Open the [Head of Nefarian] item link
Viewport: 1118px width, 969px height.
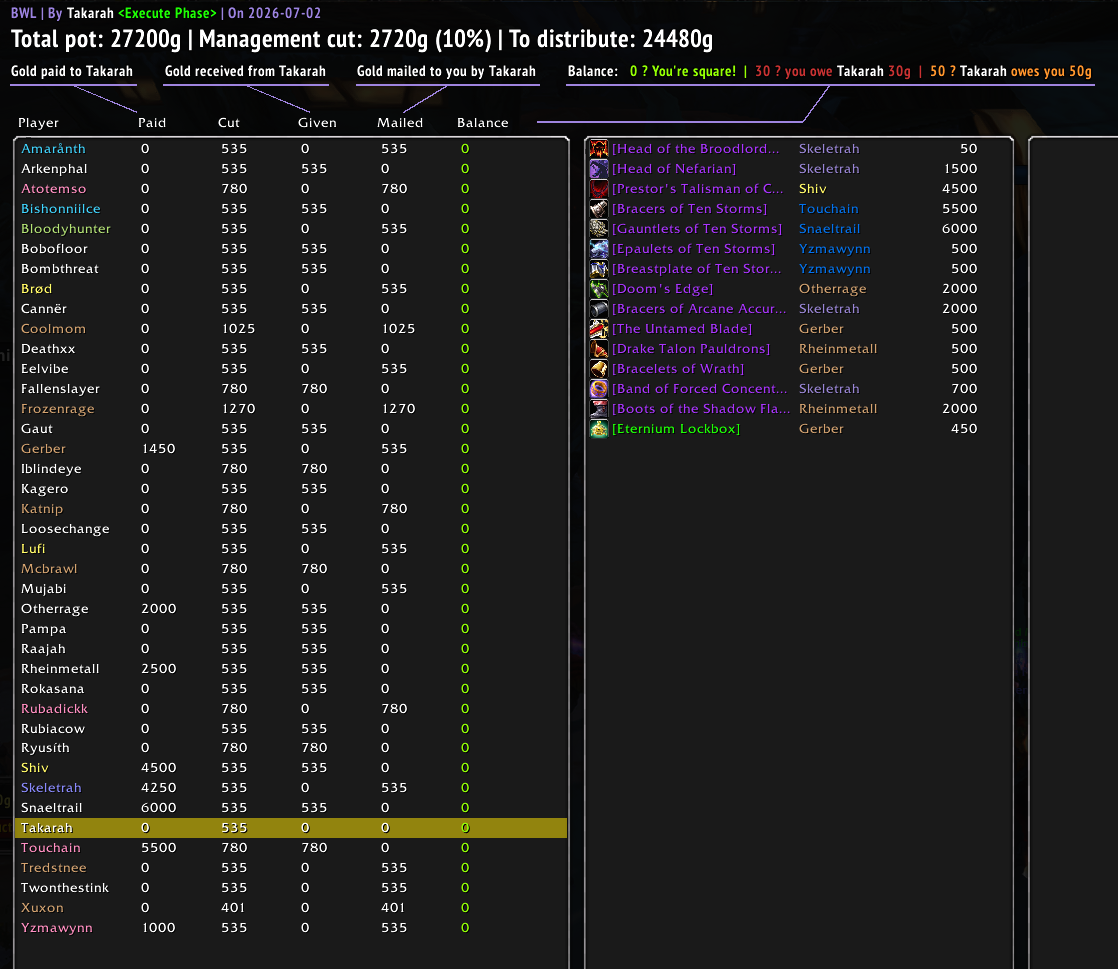674,168
